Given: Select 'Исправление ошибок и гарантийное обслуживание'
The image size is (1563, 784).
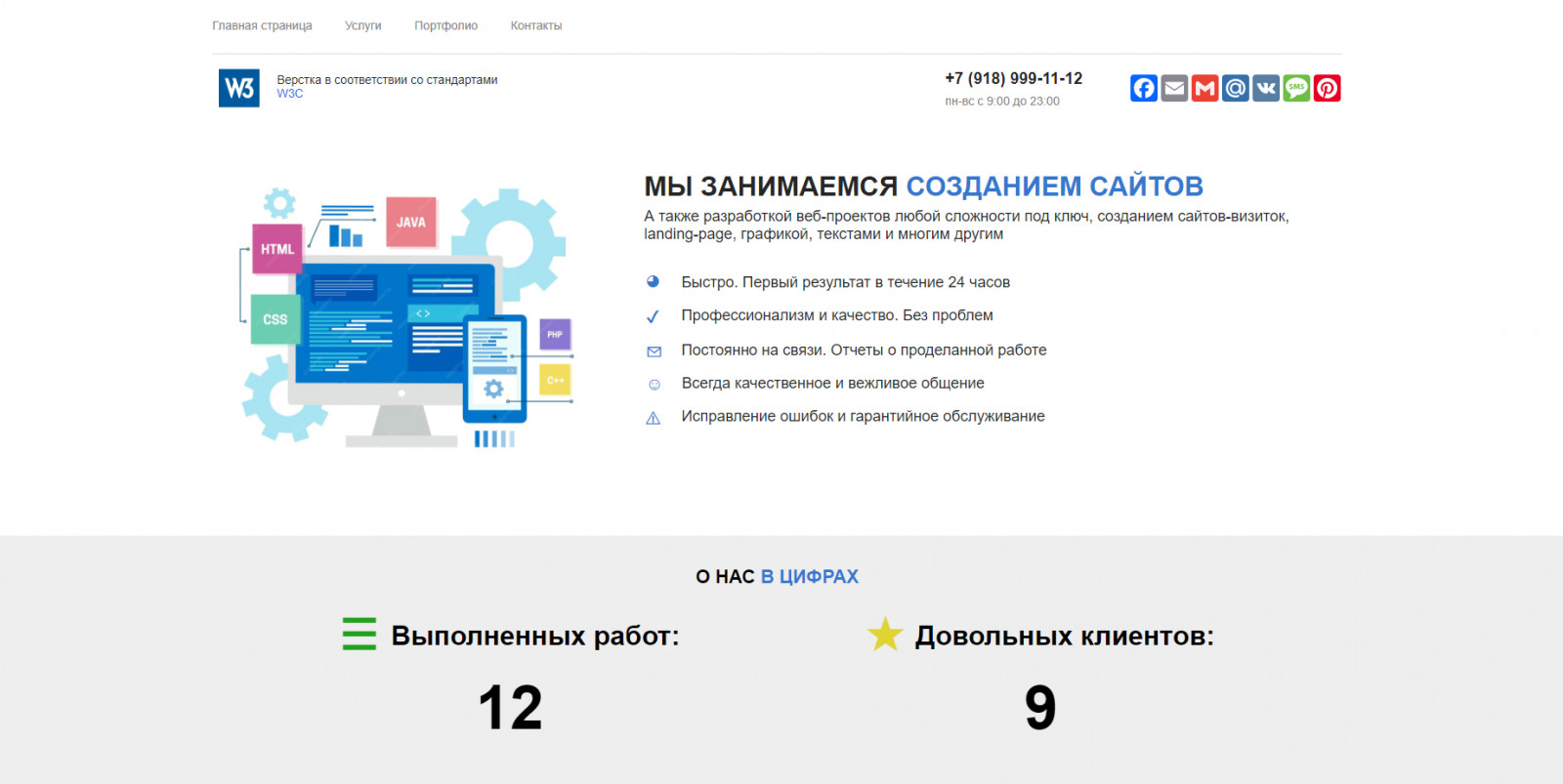Looking at the screenshot, I should (864, 416).
